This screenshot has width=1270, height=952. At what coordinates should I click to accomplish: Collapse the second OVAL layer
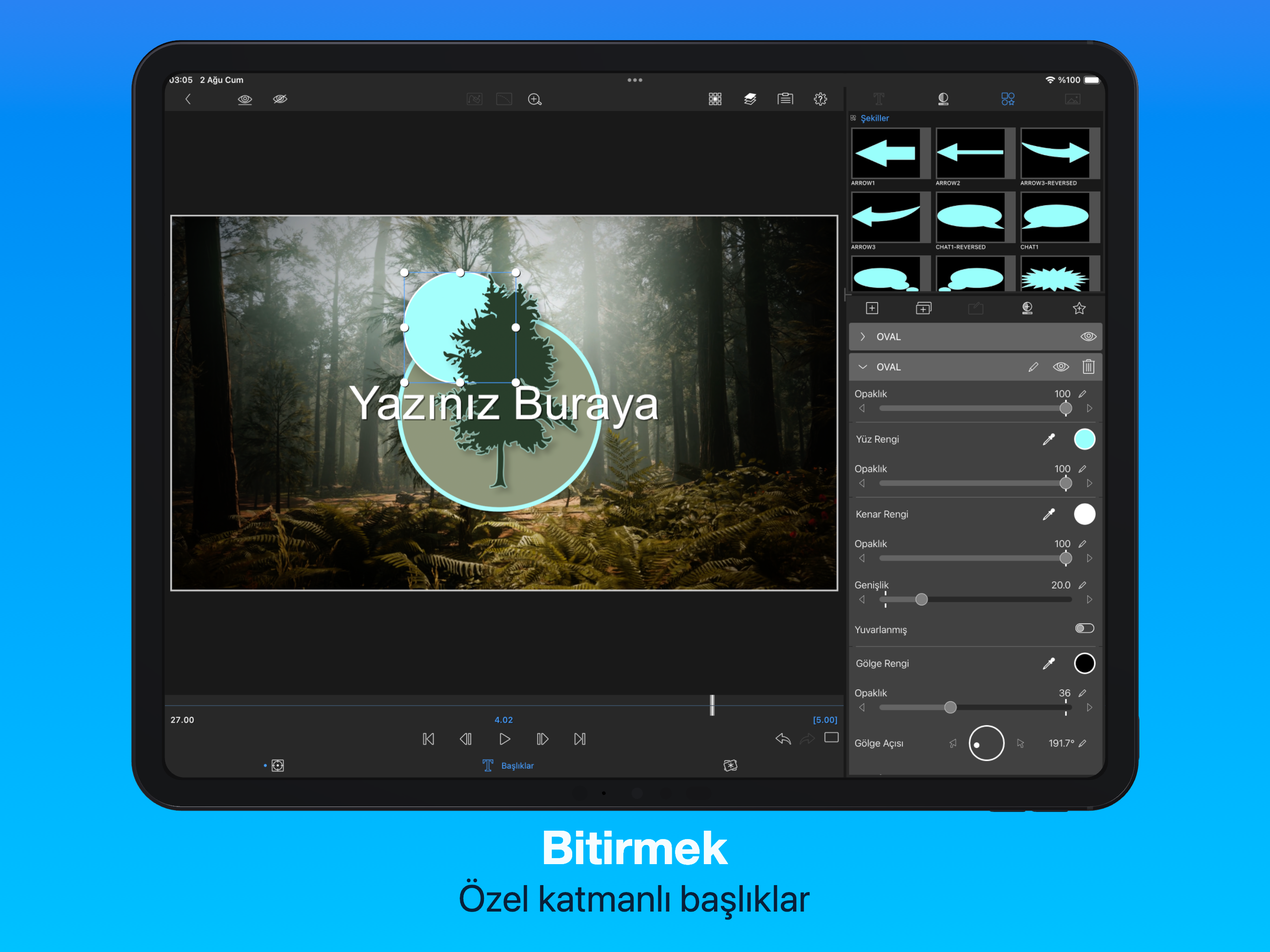[x=862, y=366]
